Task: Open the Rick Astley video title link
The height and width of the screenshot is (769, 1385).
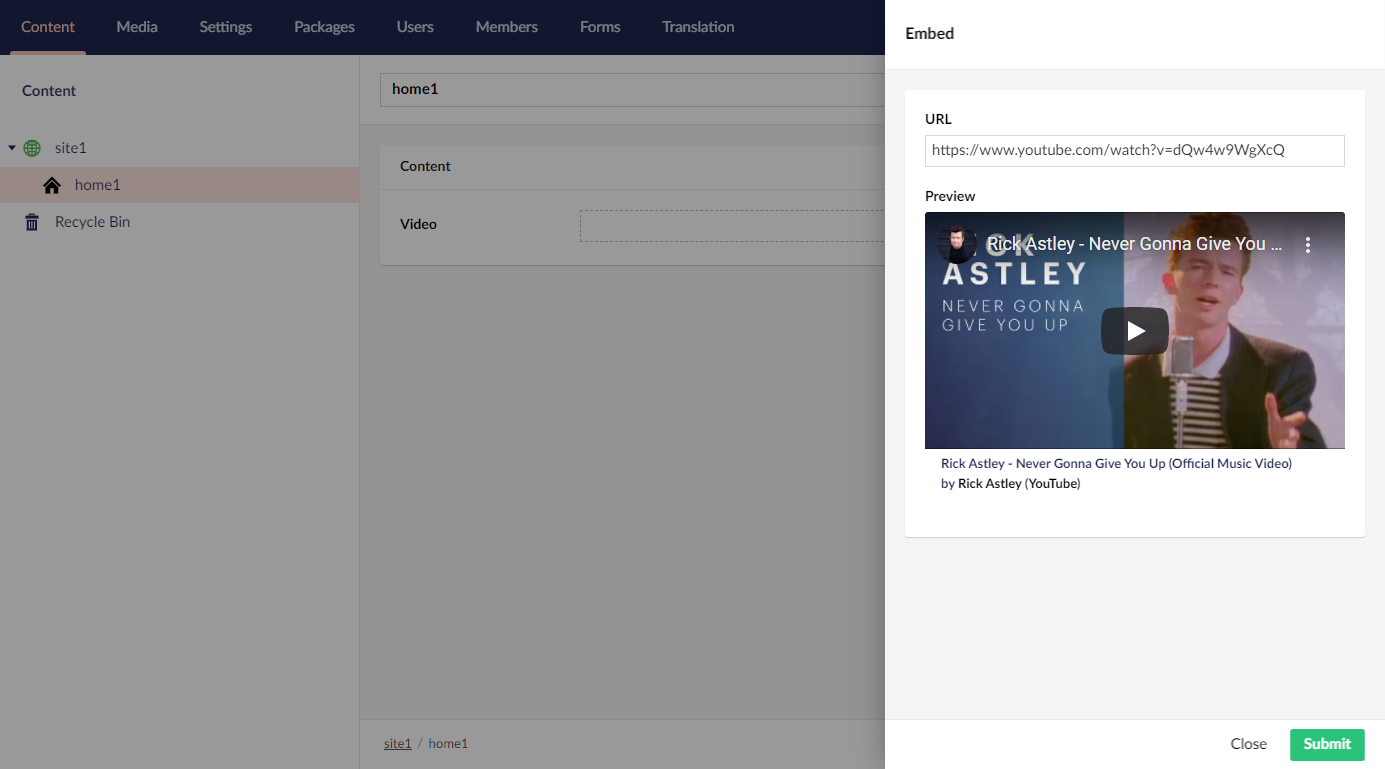Action: (1116, 464)
